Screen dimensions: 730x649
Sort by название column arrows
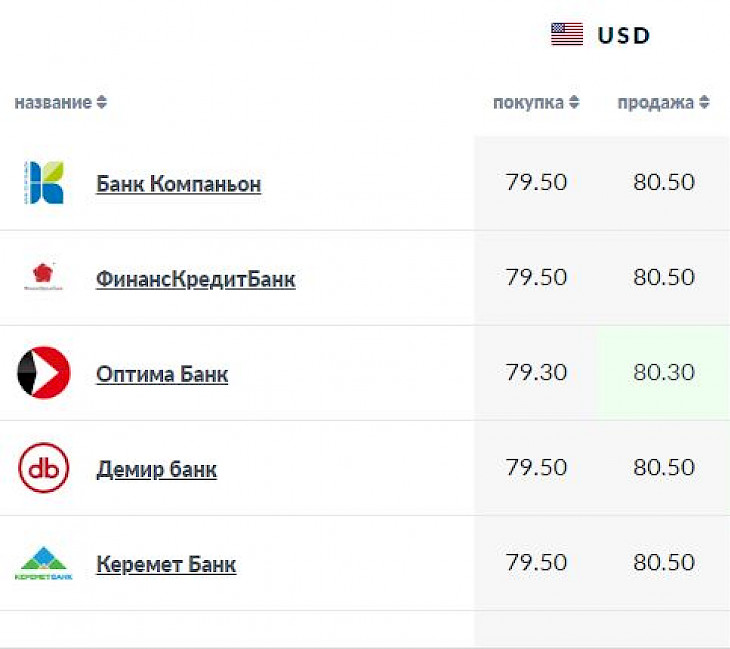tap(101, 102)
